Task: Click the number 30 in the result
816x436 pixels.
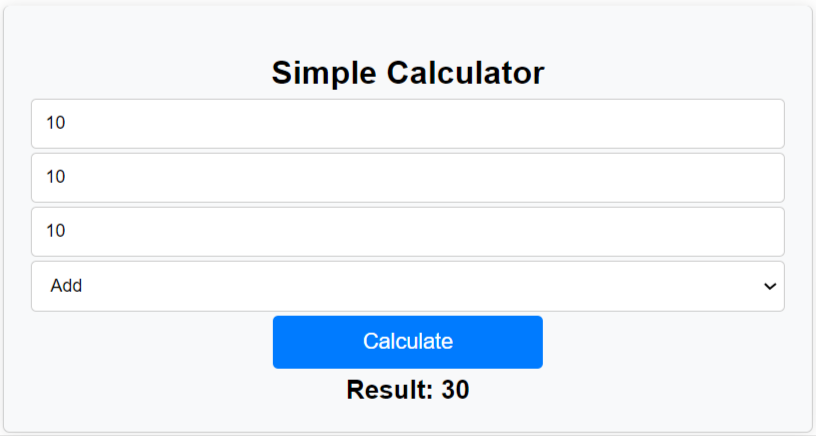Action: (x=455, y=390)
